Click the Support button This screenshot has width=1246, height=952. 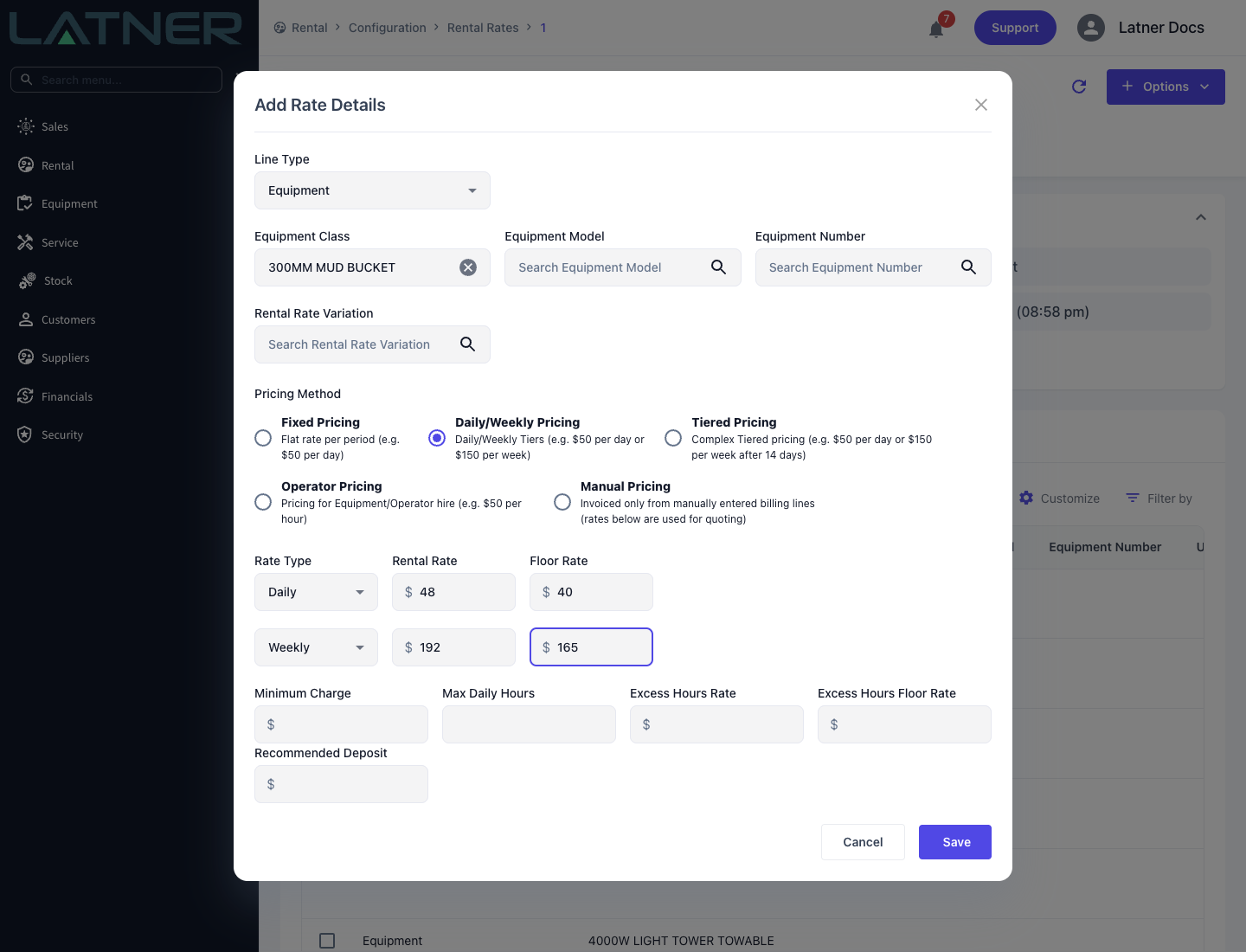(1015, 28)
